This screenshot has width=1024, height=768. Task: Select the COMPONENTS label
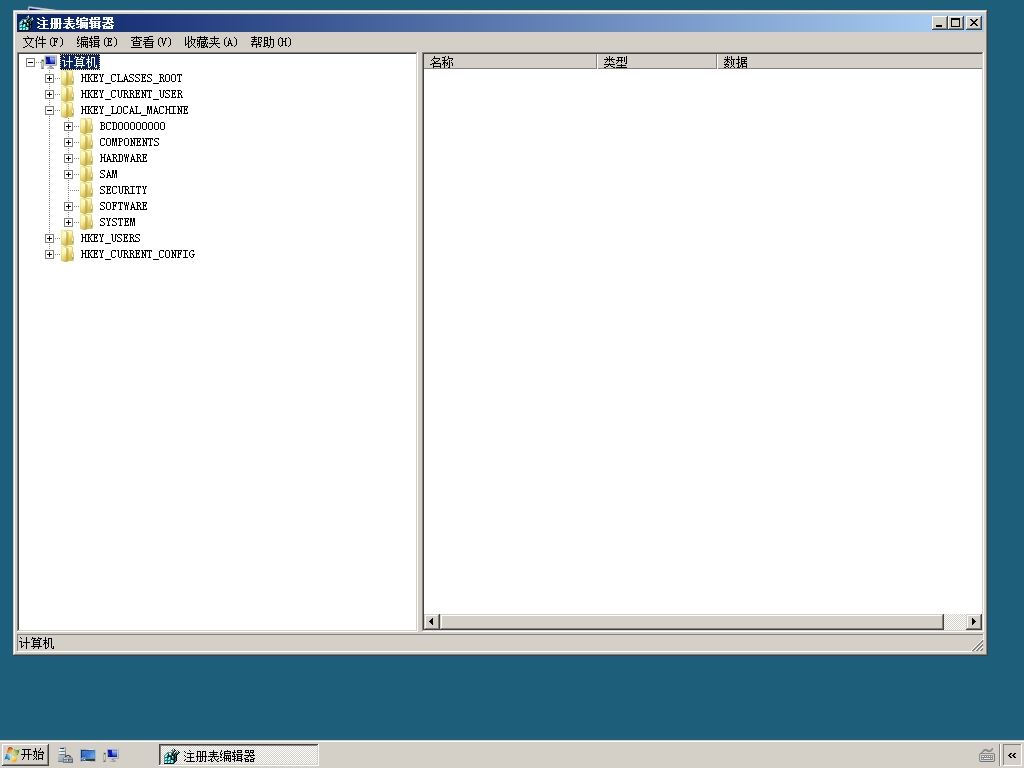point(129,142)
